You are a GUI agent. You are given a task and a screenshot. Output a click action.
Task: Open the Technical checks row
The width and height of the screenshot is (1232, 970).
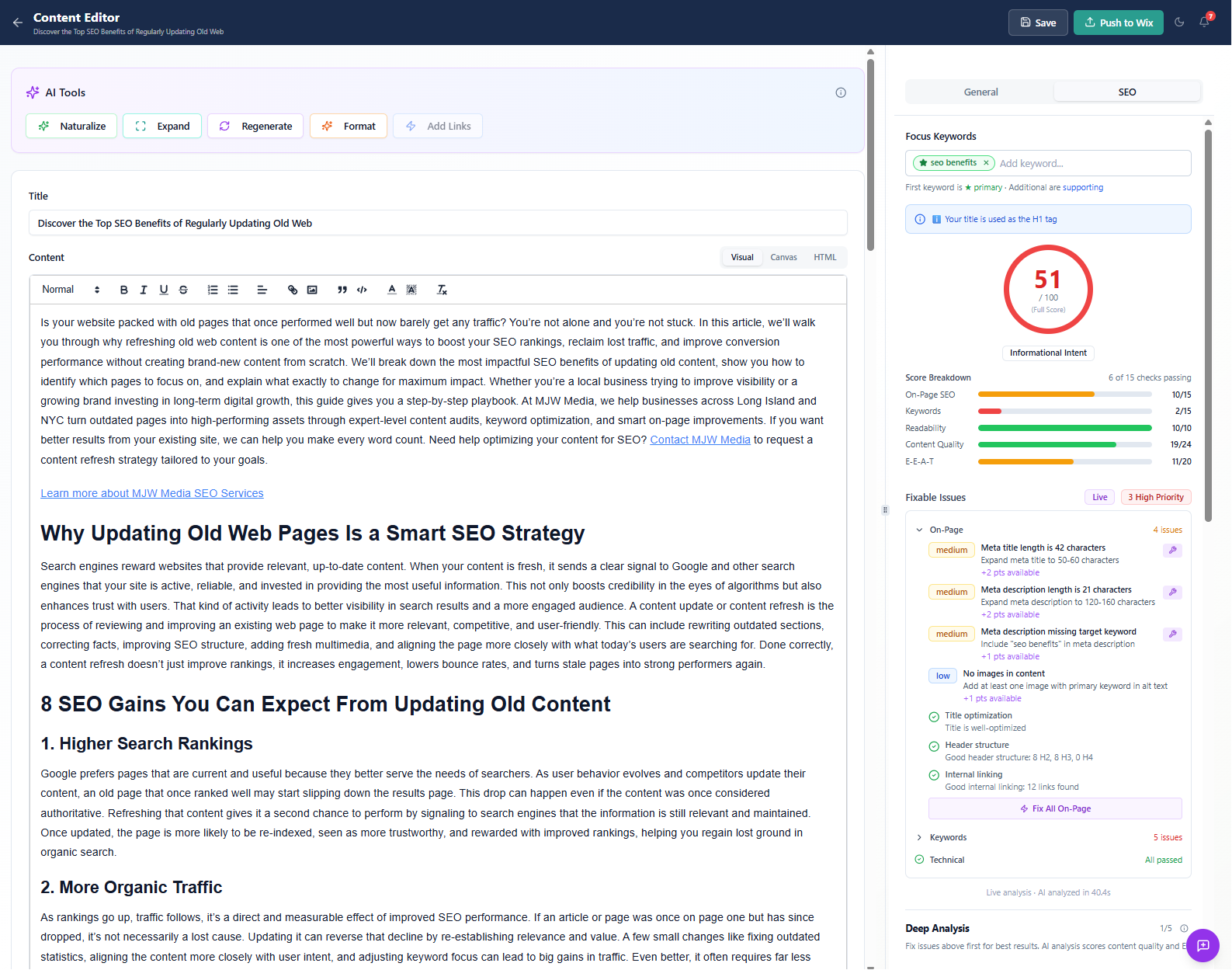coord(1048,860)
